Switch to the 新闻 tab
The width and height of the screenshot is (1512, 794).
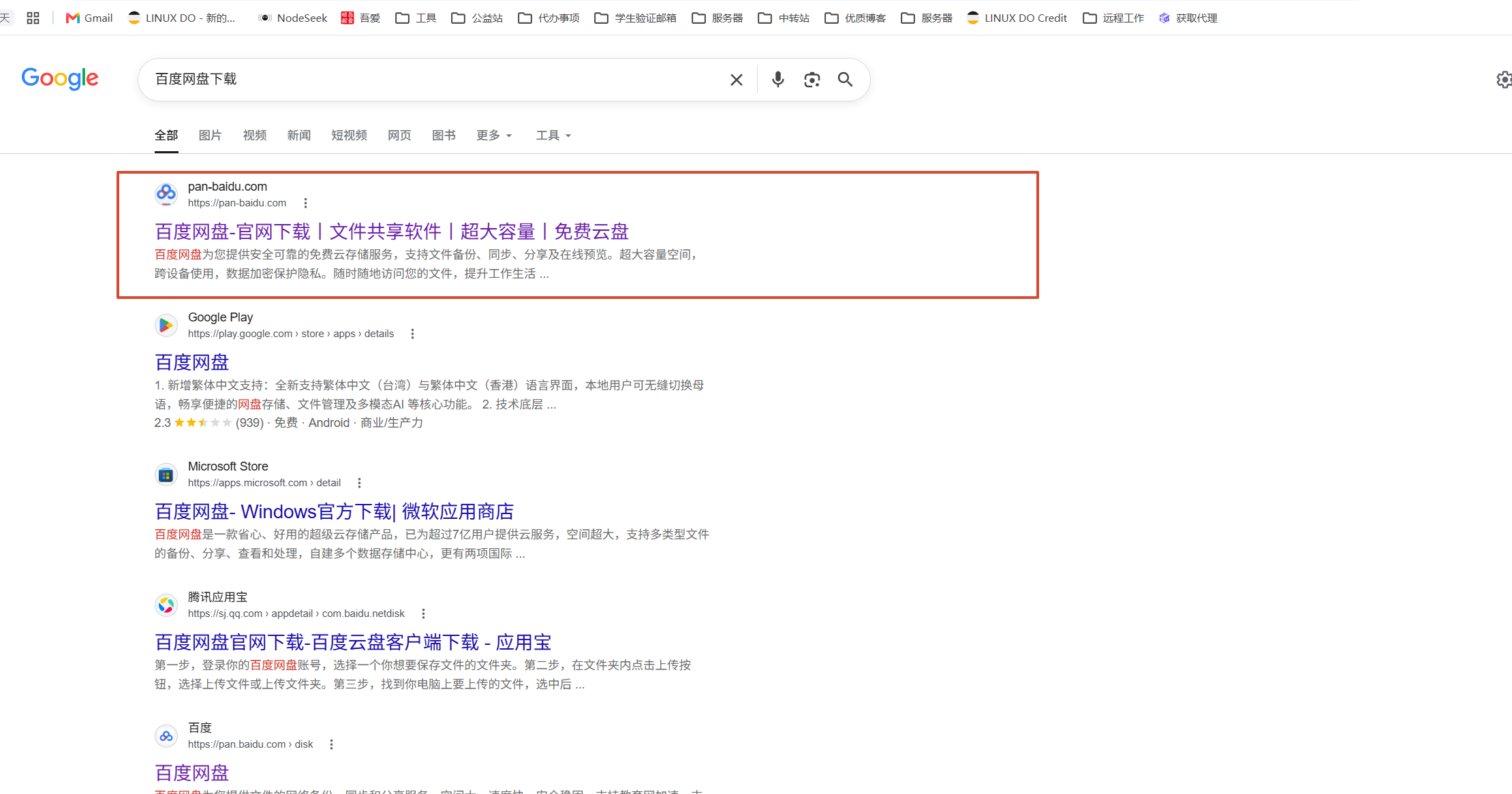pos(299,136)
